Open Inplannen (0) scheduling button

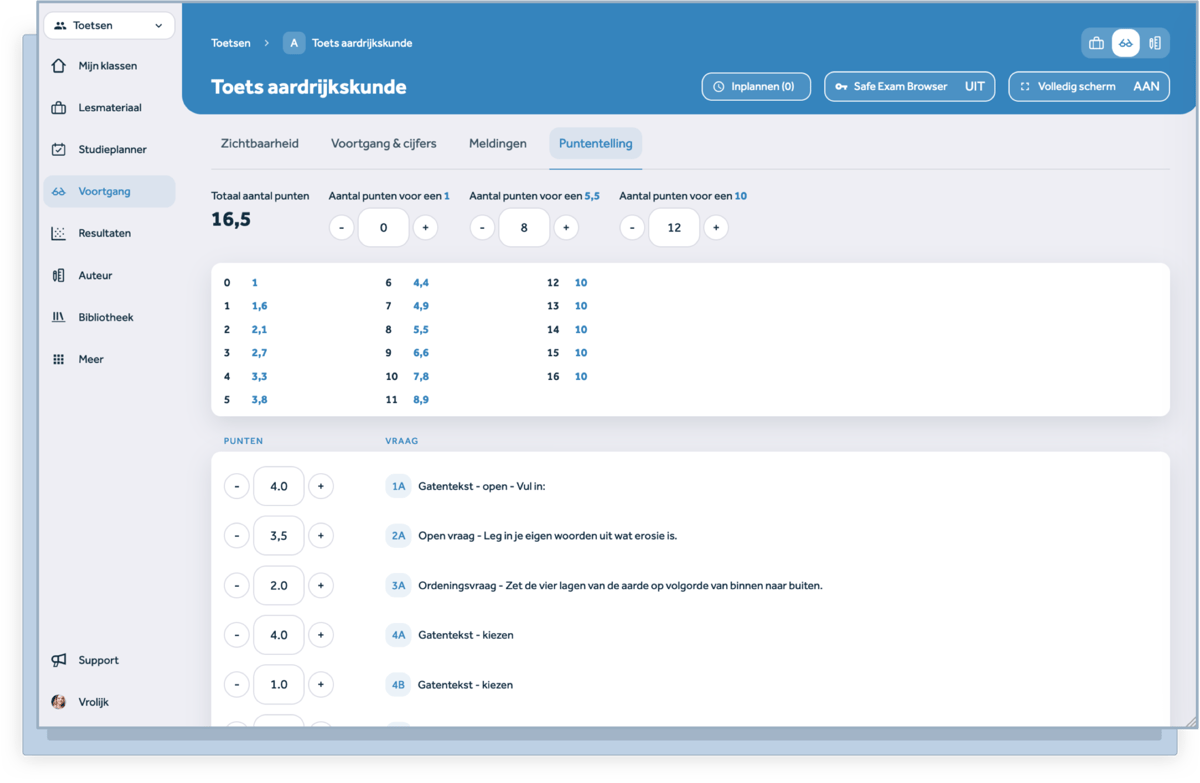click(755, 86)
